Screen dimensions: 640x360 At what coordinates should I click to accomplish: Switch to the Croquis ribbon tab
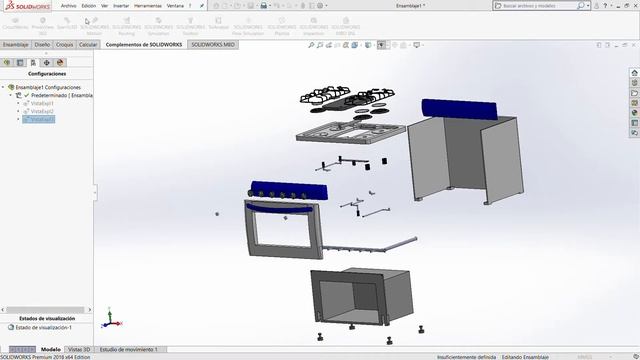click(64, 44)
